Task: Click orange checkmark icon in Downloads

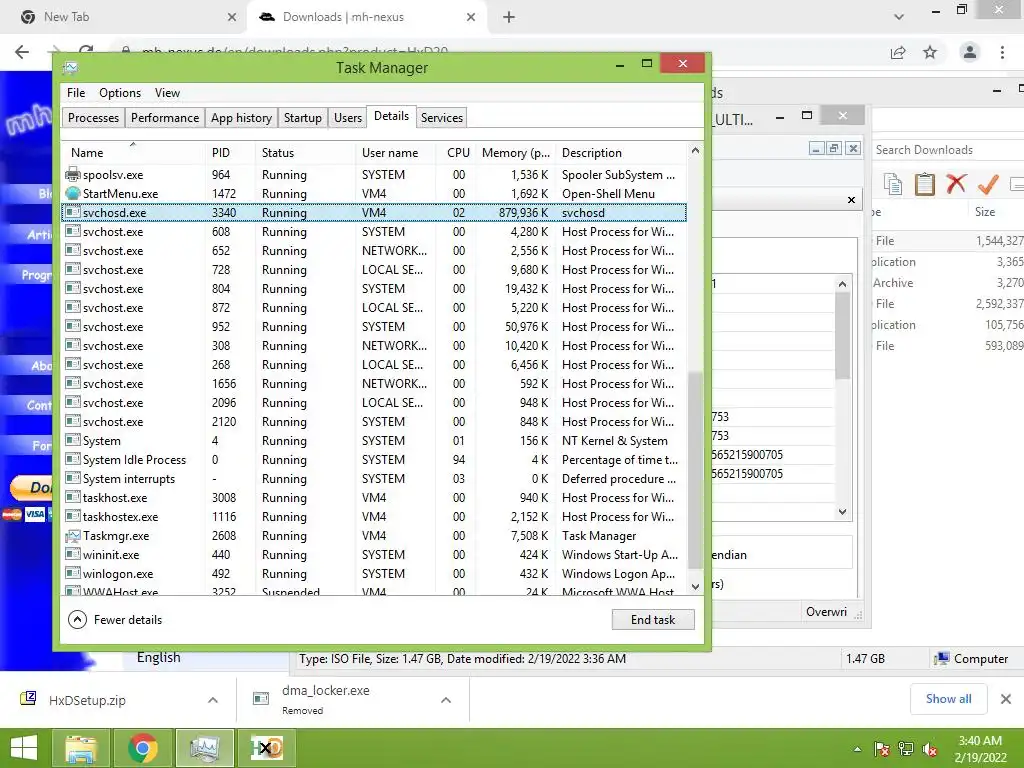Action: pos(988,184)
